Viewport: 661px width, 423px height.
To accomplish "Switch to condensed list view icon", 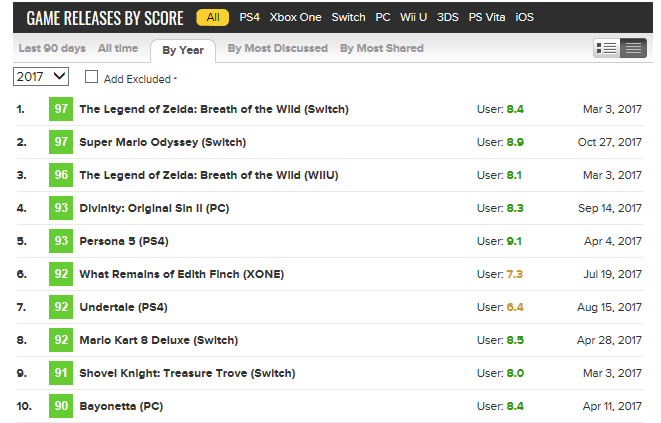I will (633, 48).
